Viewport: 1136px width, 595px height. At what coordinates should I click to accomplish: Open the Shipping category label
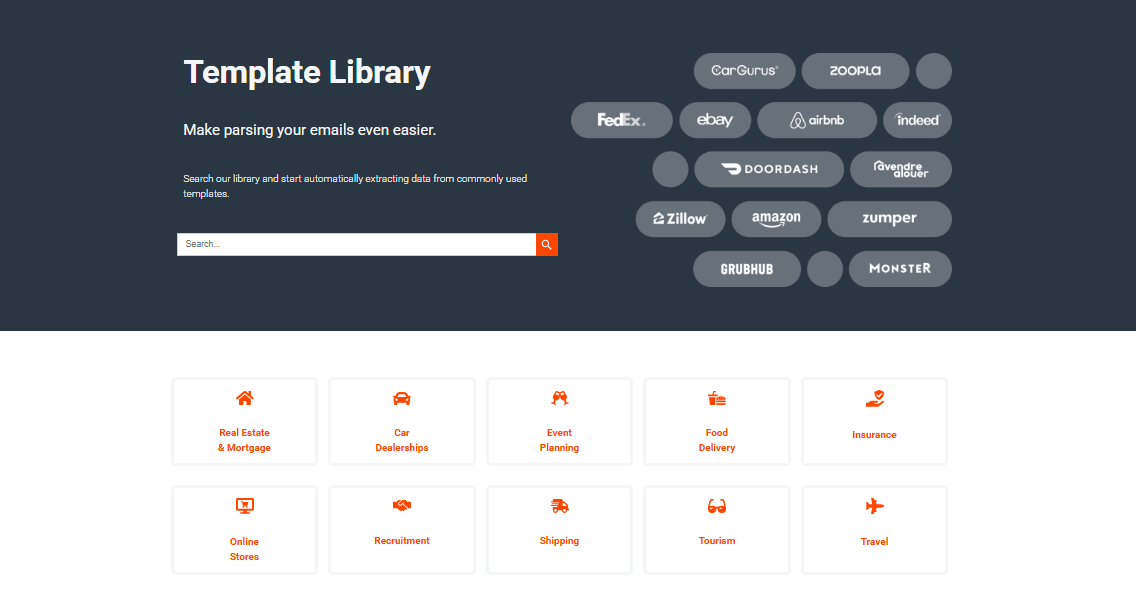[559, 541]
